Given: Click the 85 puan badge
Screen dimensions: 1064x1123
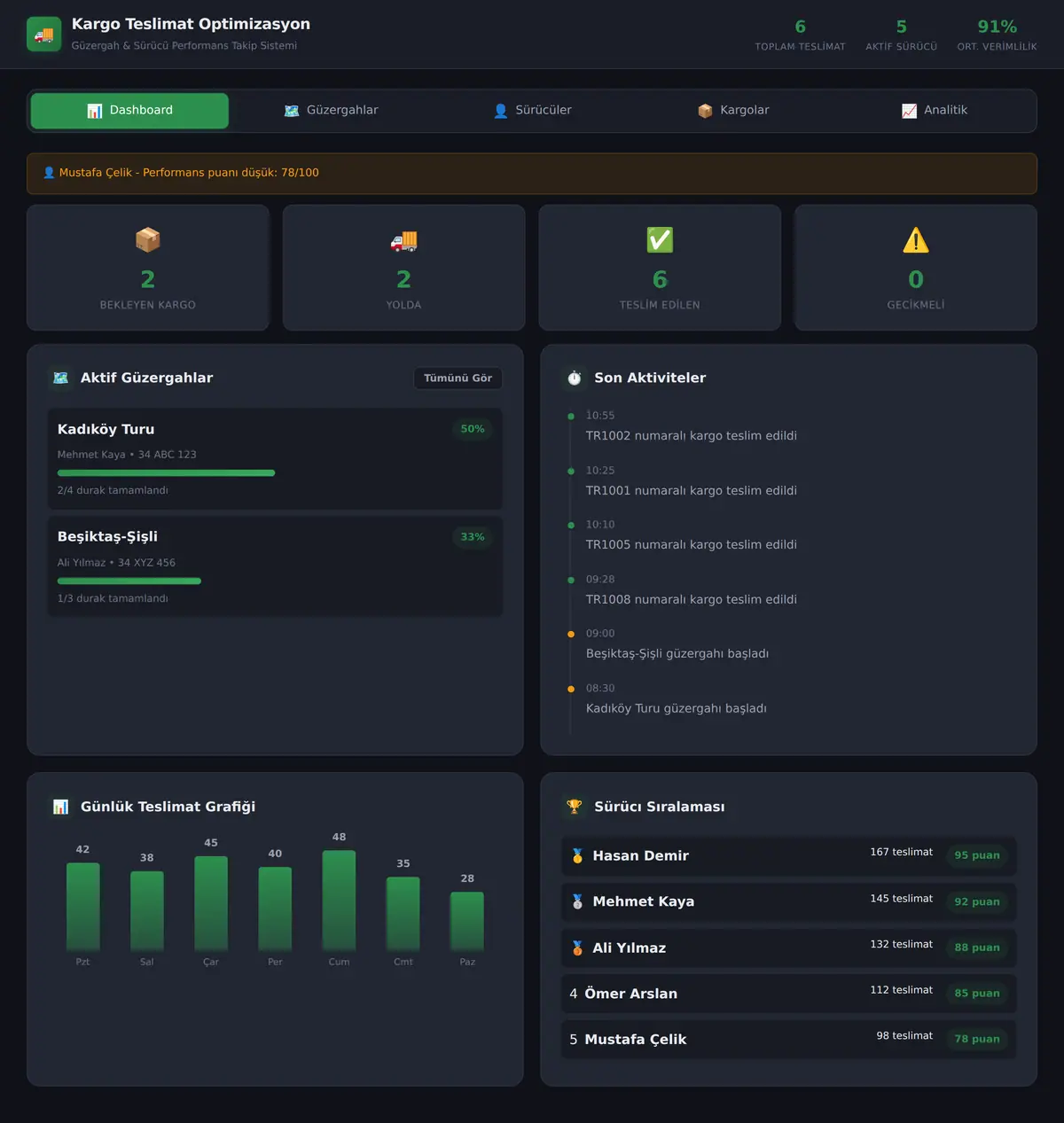Looking at the screenshot, I should coord(977,994).
